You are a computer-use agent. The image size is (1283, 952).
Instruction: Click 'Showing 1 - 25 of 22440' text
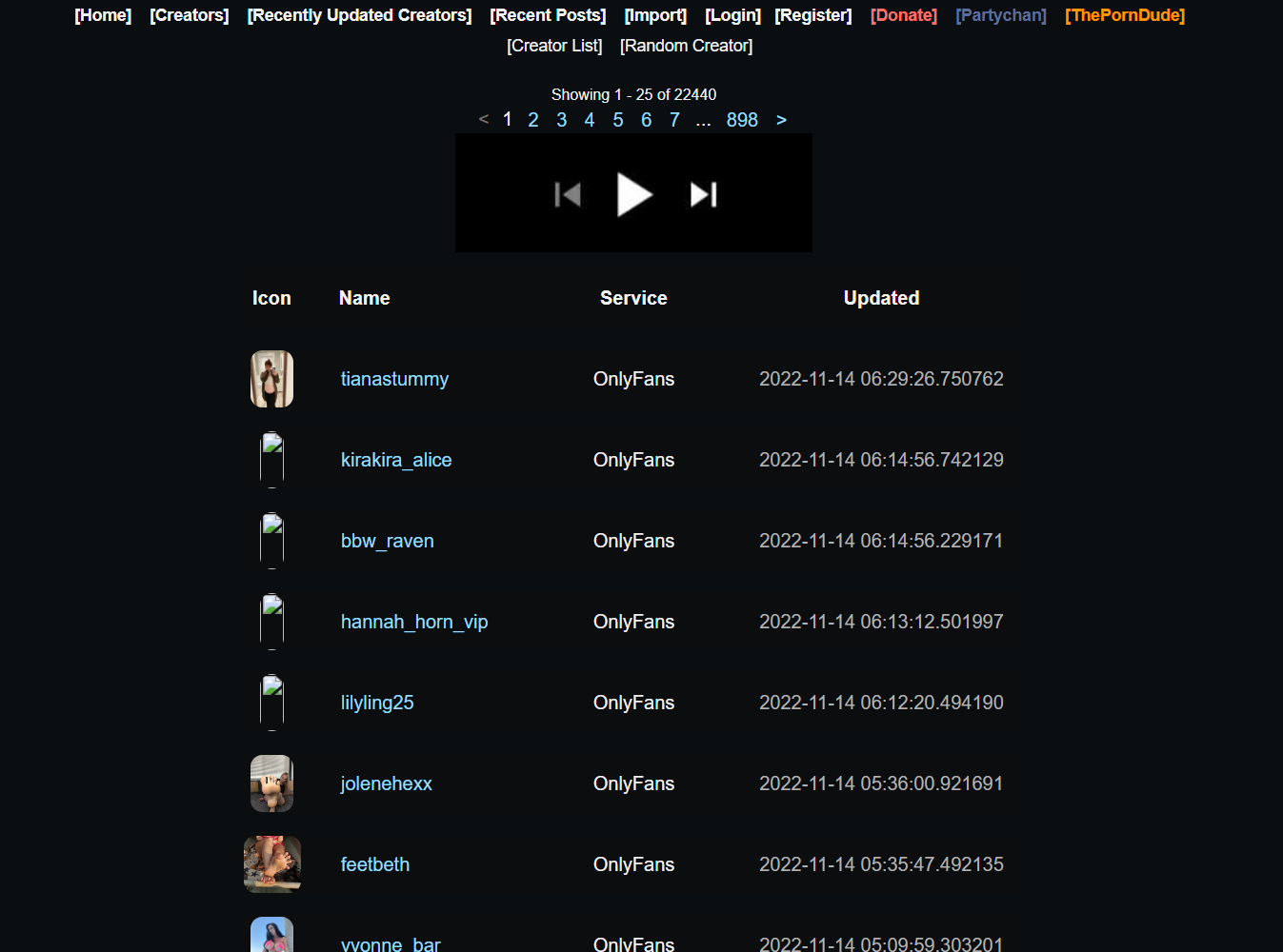coord(633,94)
